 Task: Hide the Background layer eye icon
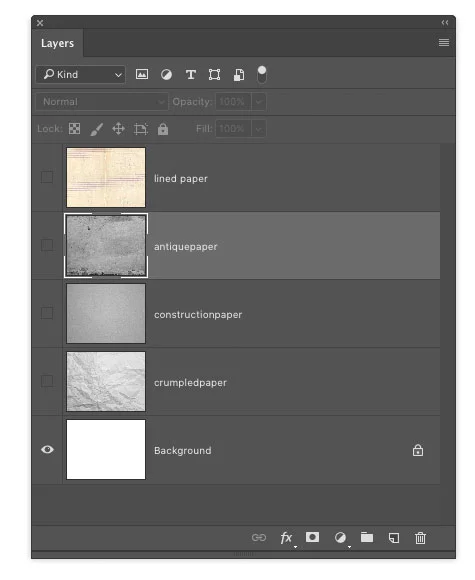(47, 449)
